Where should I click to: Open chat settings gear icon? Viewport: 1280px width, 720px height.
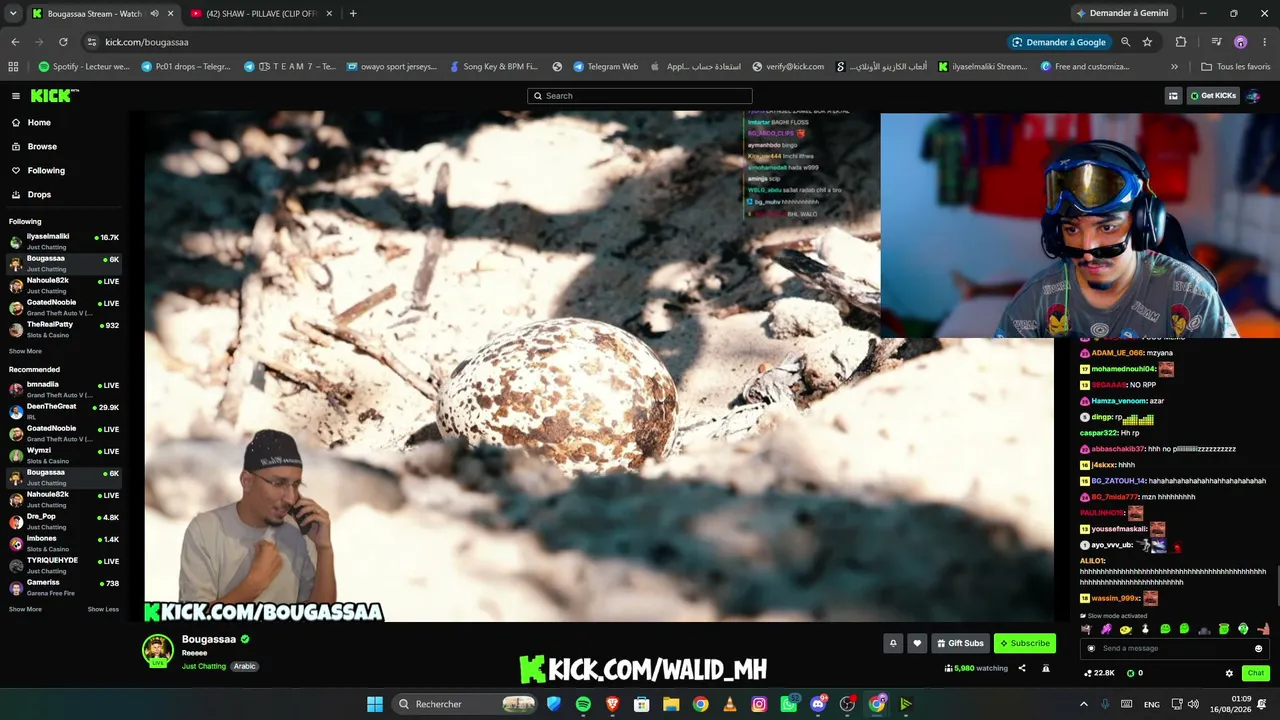coord(1229,673)
